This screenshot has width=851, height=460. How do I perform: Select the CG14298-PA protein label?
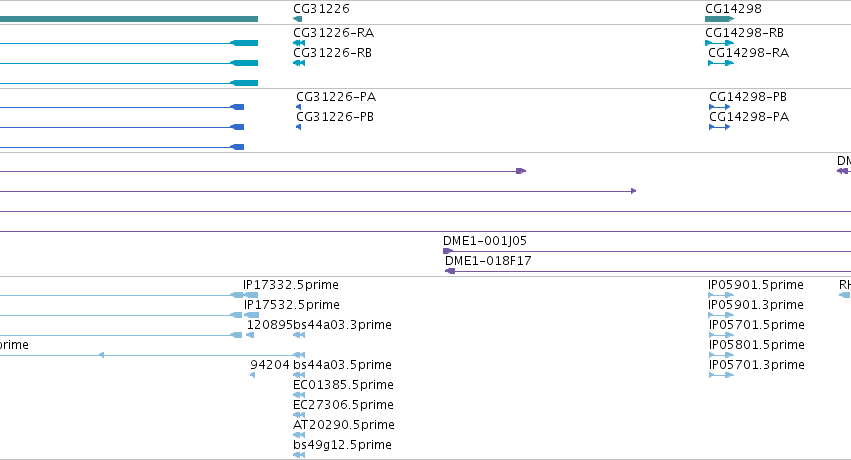749,117
